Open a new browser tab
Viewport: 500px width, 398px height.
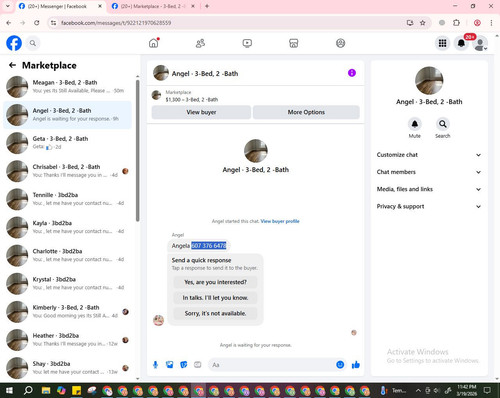(x=207, y=6)
